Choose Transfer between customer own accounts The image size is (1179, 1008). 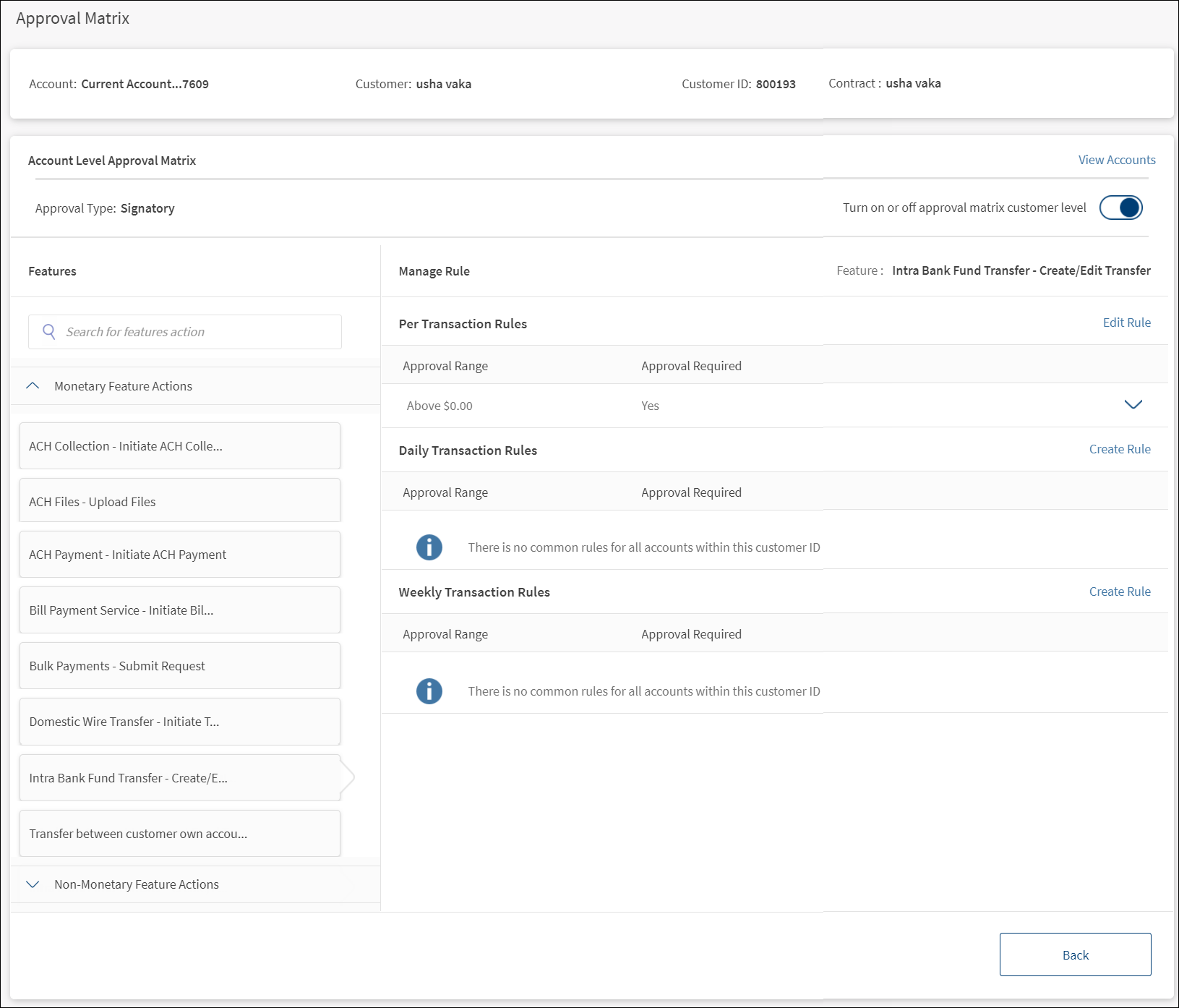179,834
